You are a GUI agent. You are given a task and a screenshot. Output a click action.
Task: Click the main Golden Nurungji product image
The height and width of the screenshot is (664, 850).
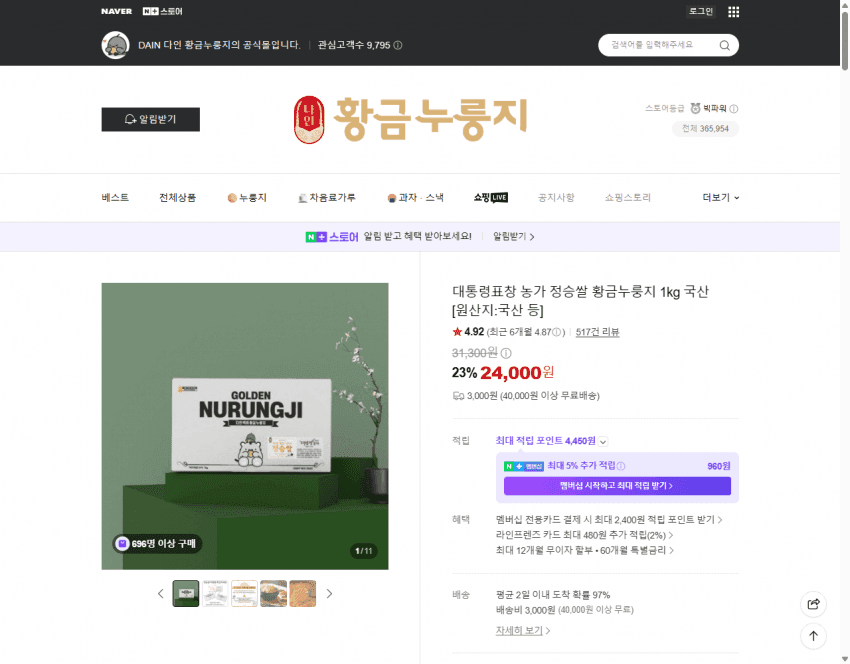pos(245,426)
